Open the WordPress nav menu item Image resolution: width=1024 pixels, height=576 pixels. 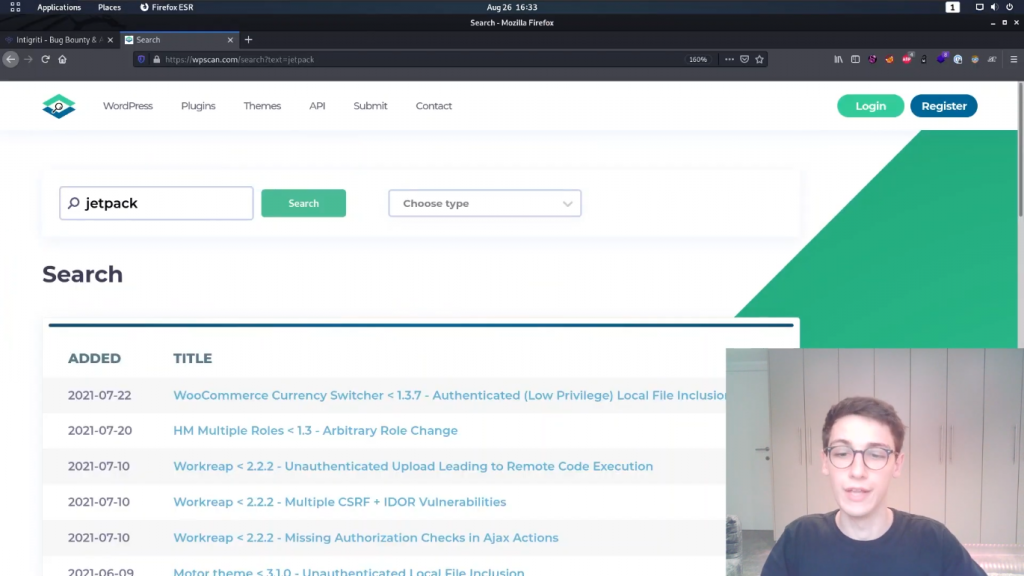[128, 106]
